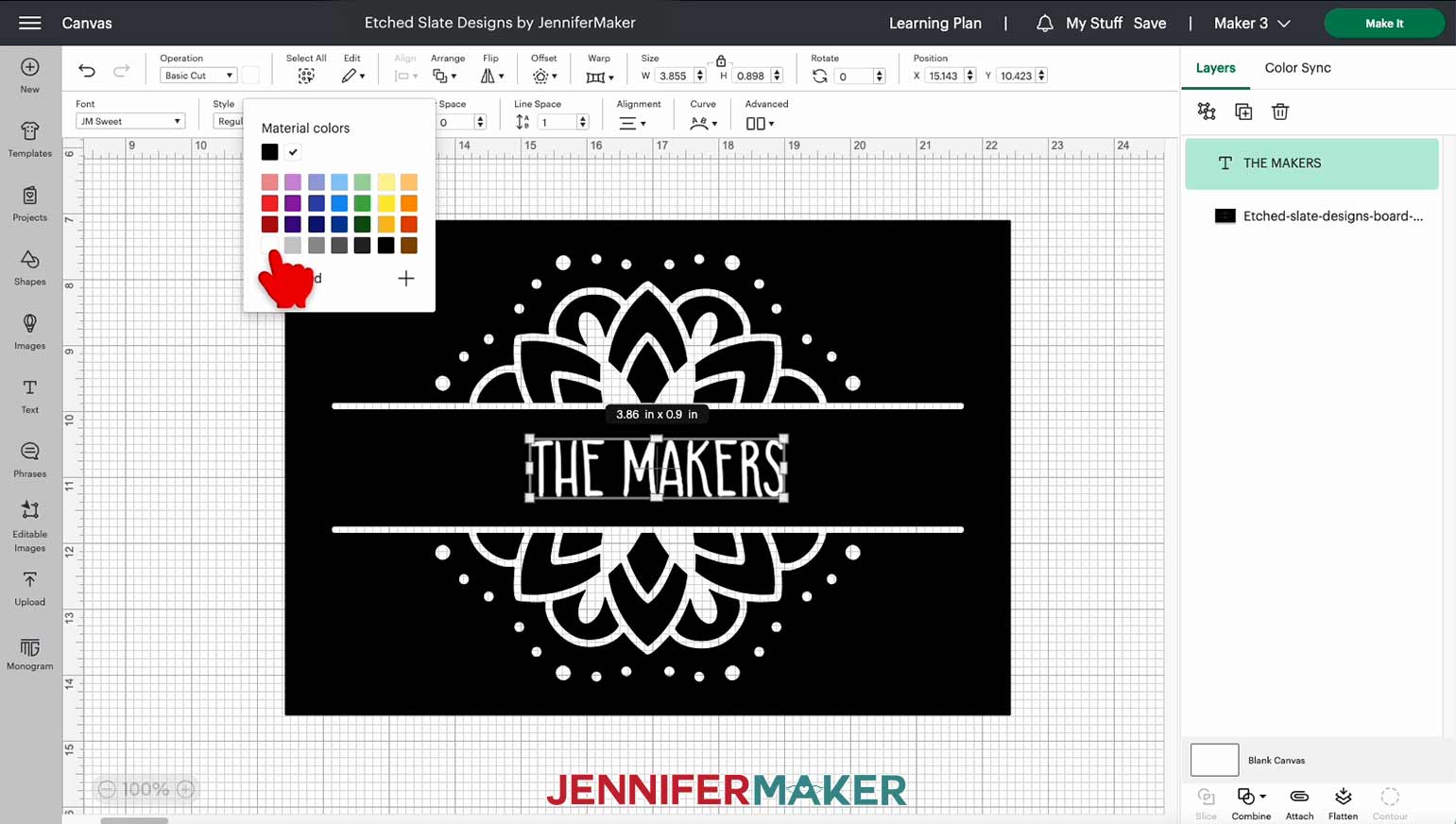Click the Attach tool

[1299, 803]
